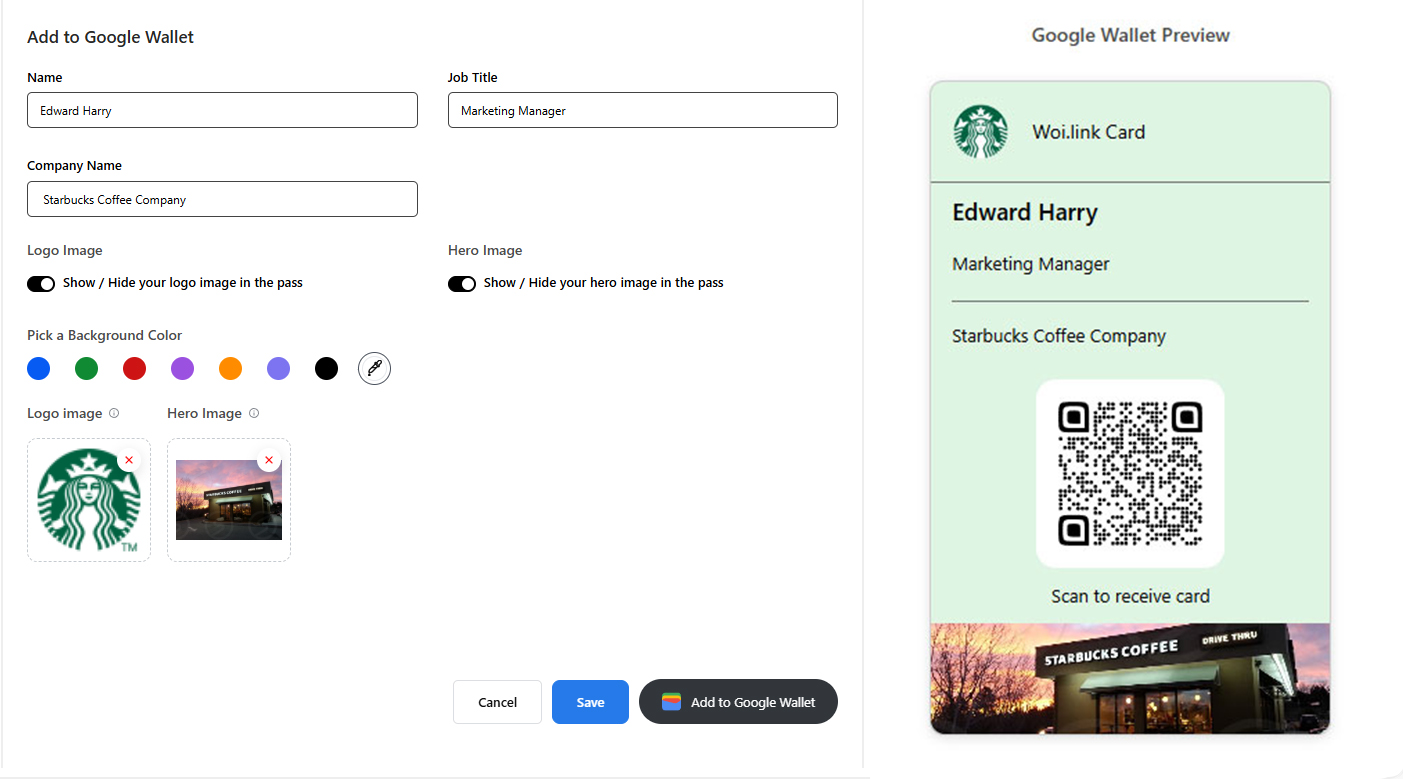Choose the red background color
The height and width of the screenshot is (779, 1403).
pyautogui.click(x=134, y=369)
